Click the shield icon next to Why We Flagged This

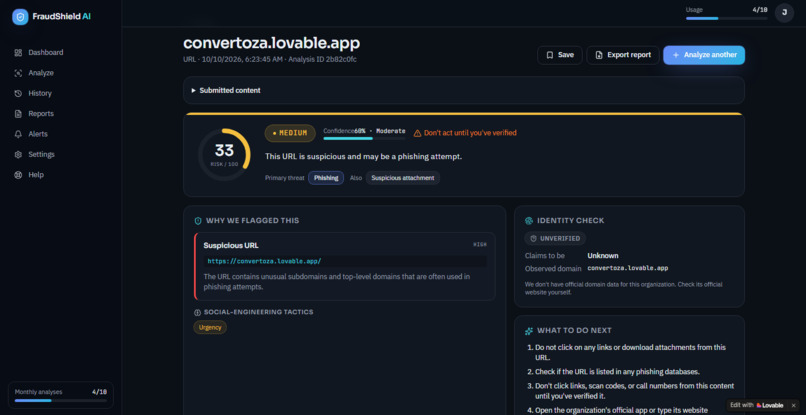(198, 221)
